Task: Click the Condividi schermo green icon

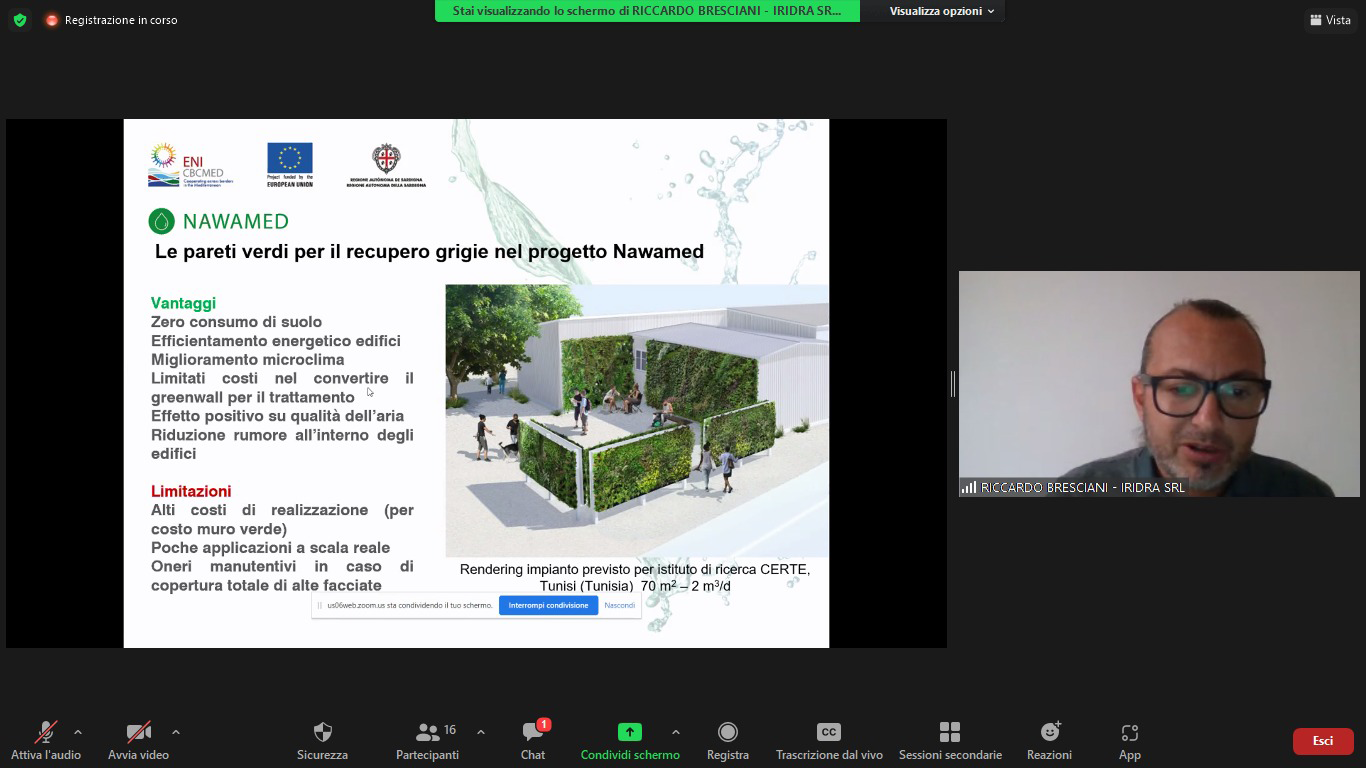Action: [629, 732]
